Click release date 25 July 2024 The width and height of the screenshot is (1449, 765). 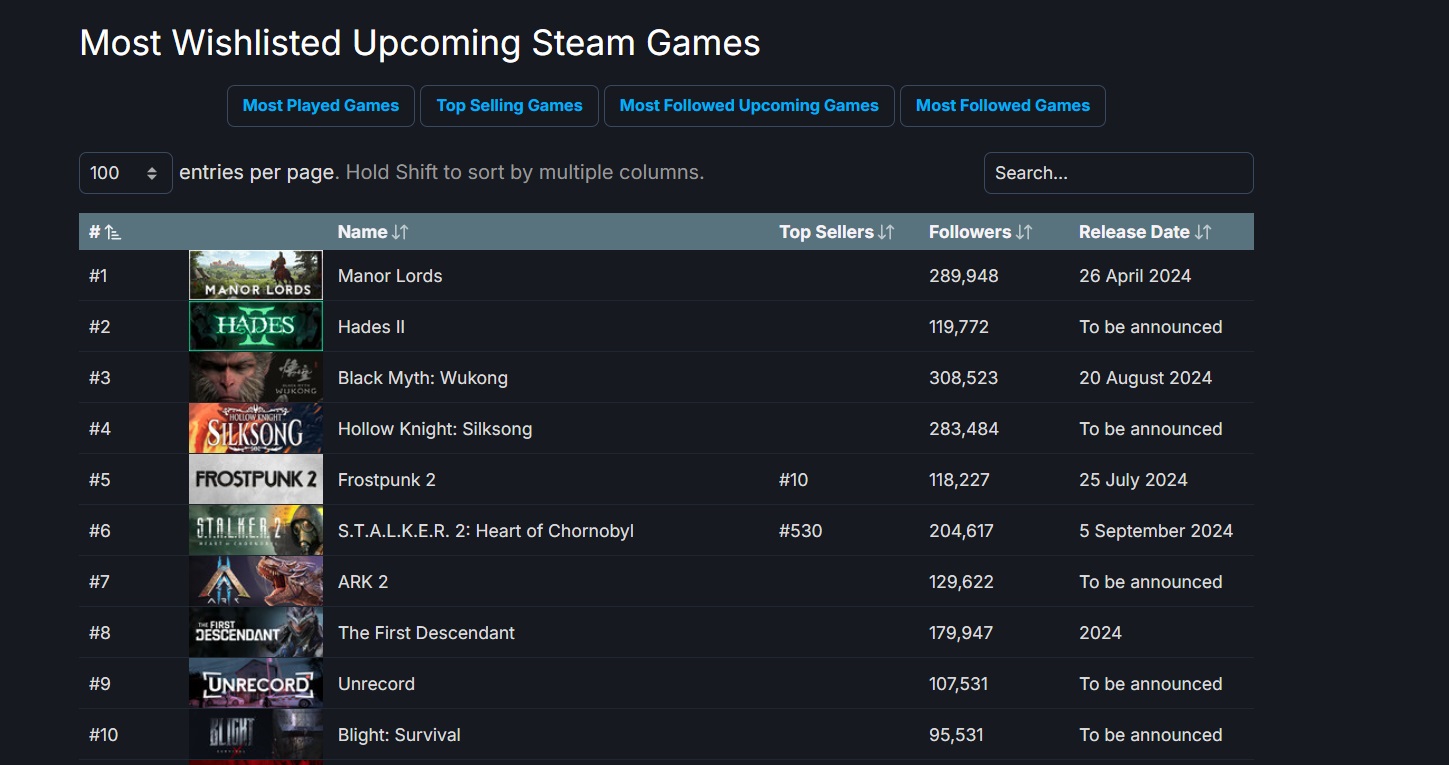[x=1133, y=480]
